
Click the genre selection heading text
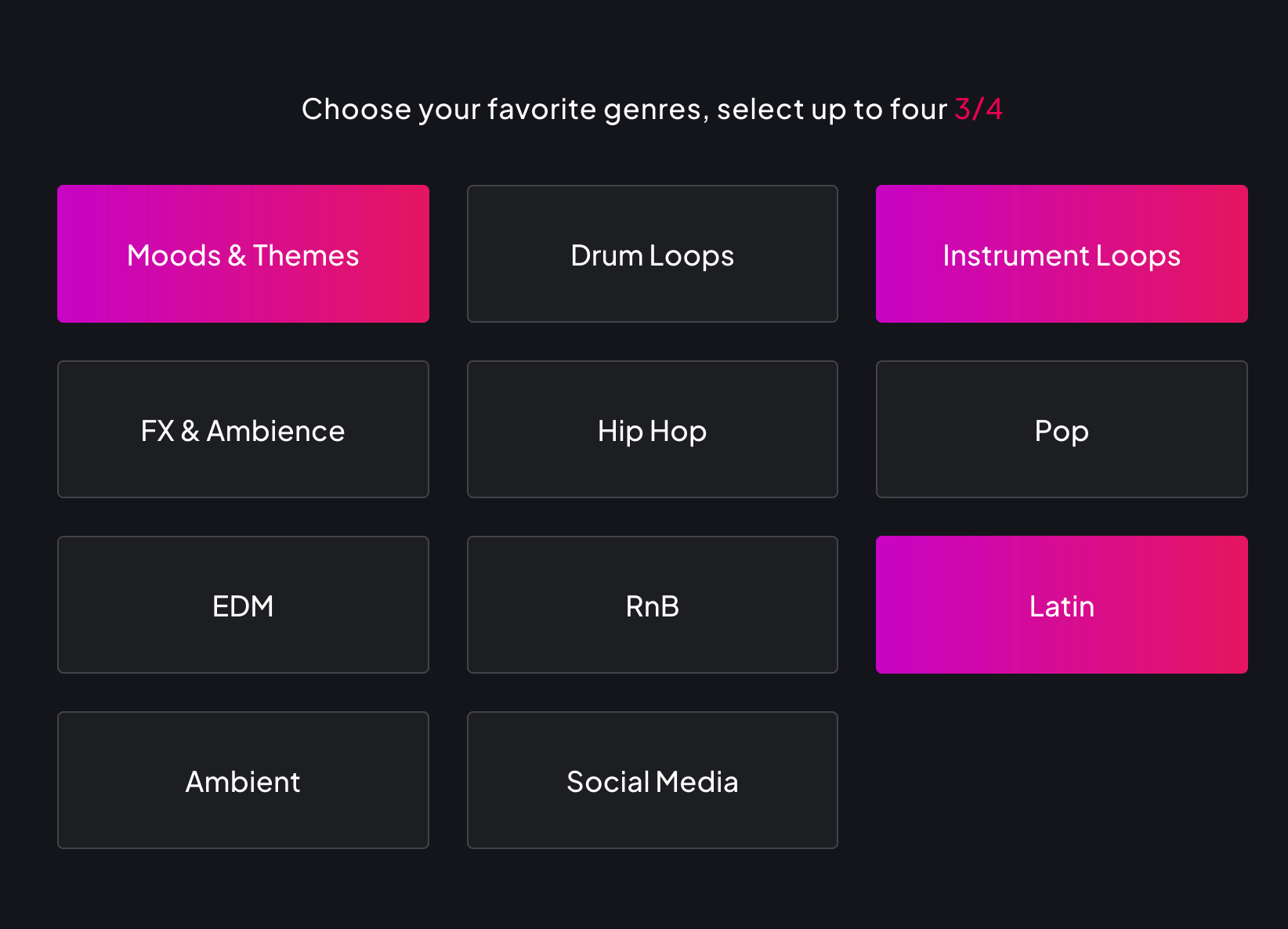pos(625,110)
